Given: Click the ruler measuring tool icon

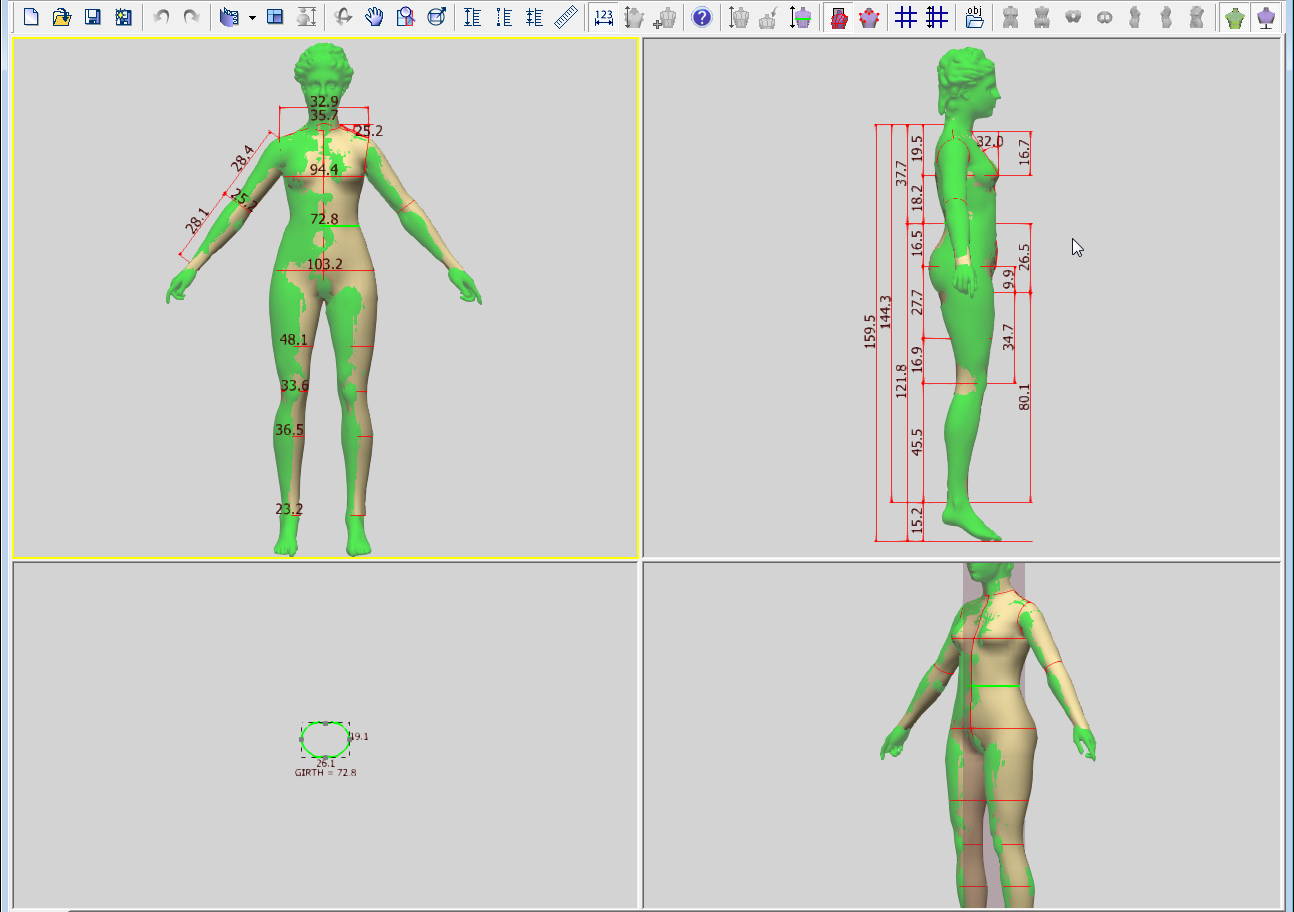Looking at the screenshot, I should [x=566, y=17].
